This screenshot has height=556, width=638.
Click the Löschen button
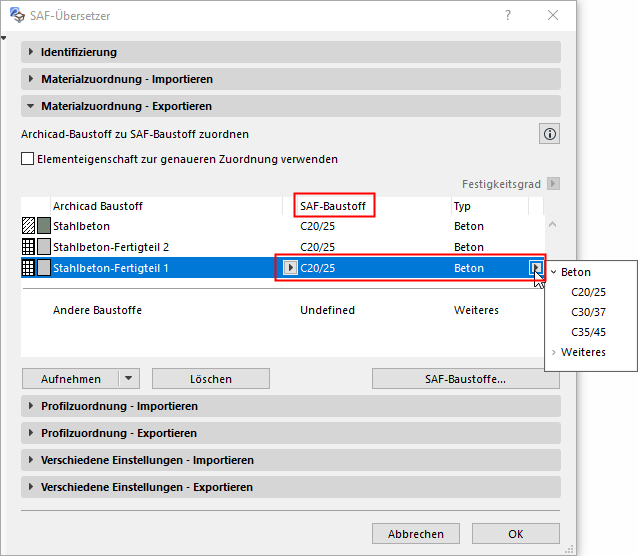coord(211,379)
